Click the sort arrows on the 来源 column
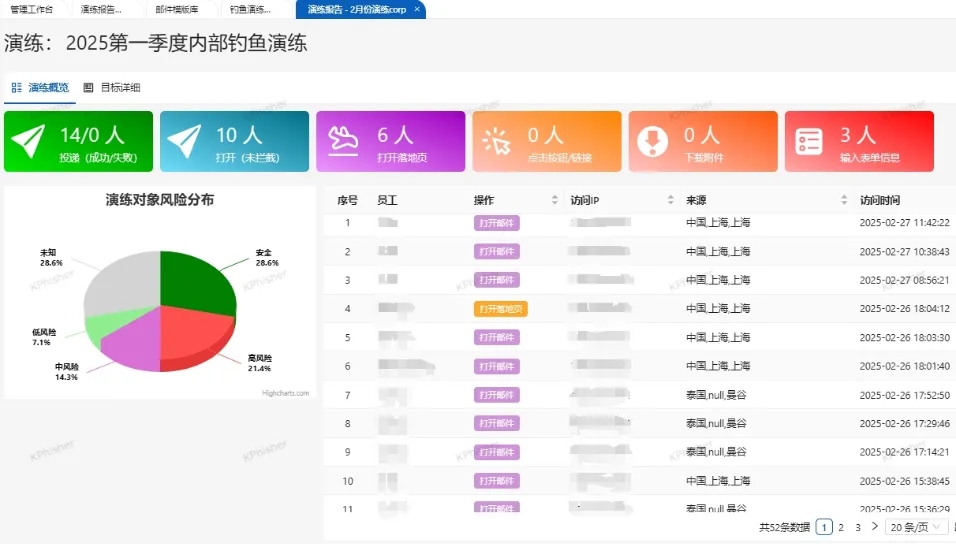The height and width of the screenshot is (544, 956). pos(842,200)
